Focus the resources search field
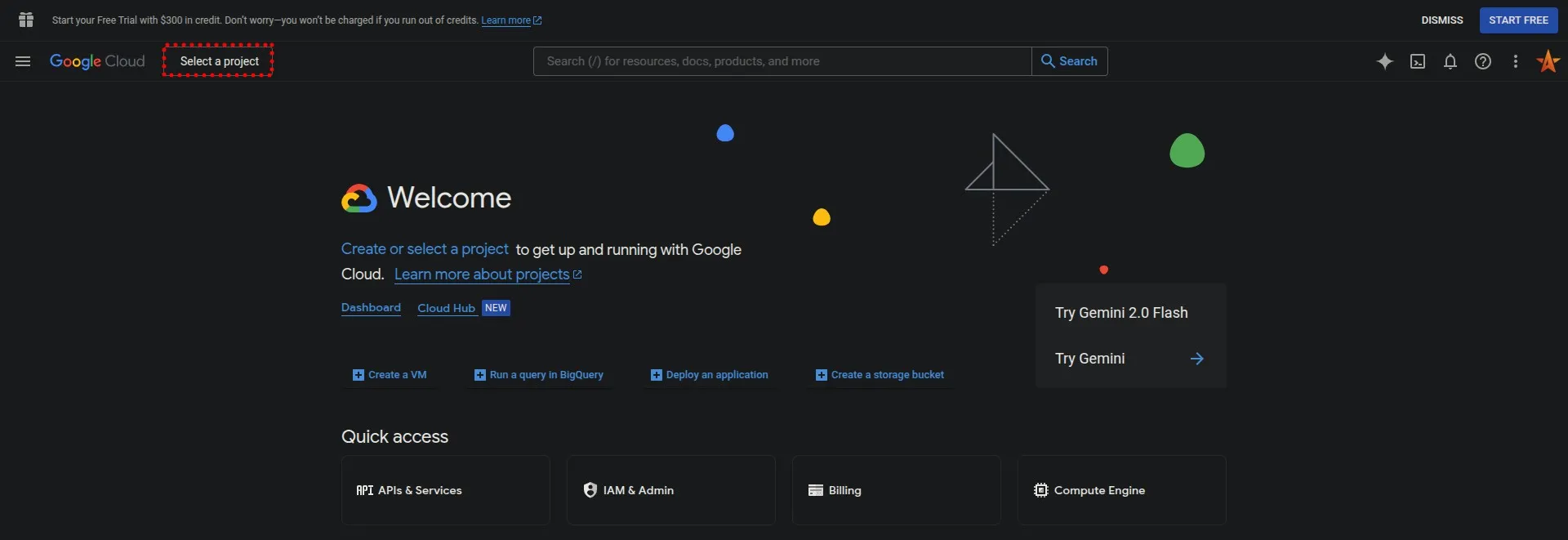This screenshot has width=1568, height=540. point(782,61)
